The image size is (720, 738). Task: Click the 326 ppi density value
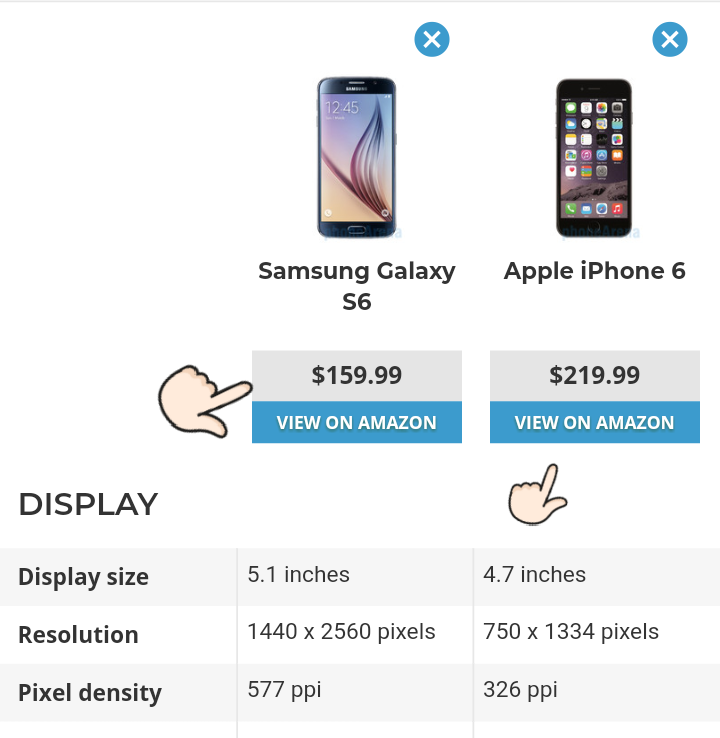[521, 690]
